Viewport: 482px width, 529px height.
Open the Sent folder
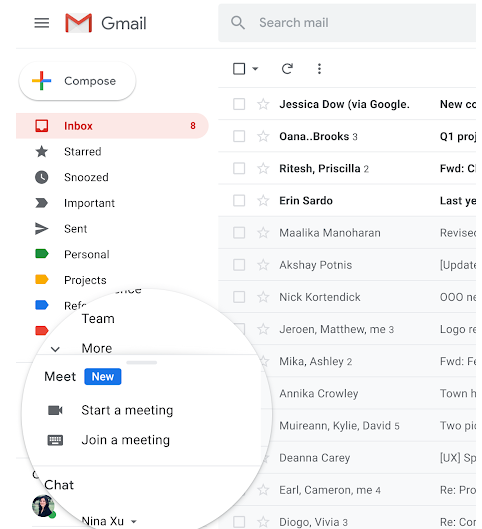76,229
